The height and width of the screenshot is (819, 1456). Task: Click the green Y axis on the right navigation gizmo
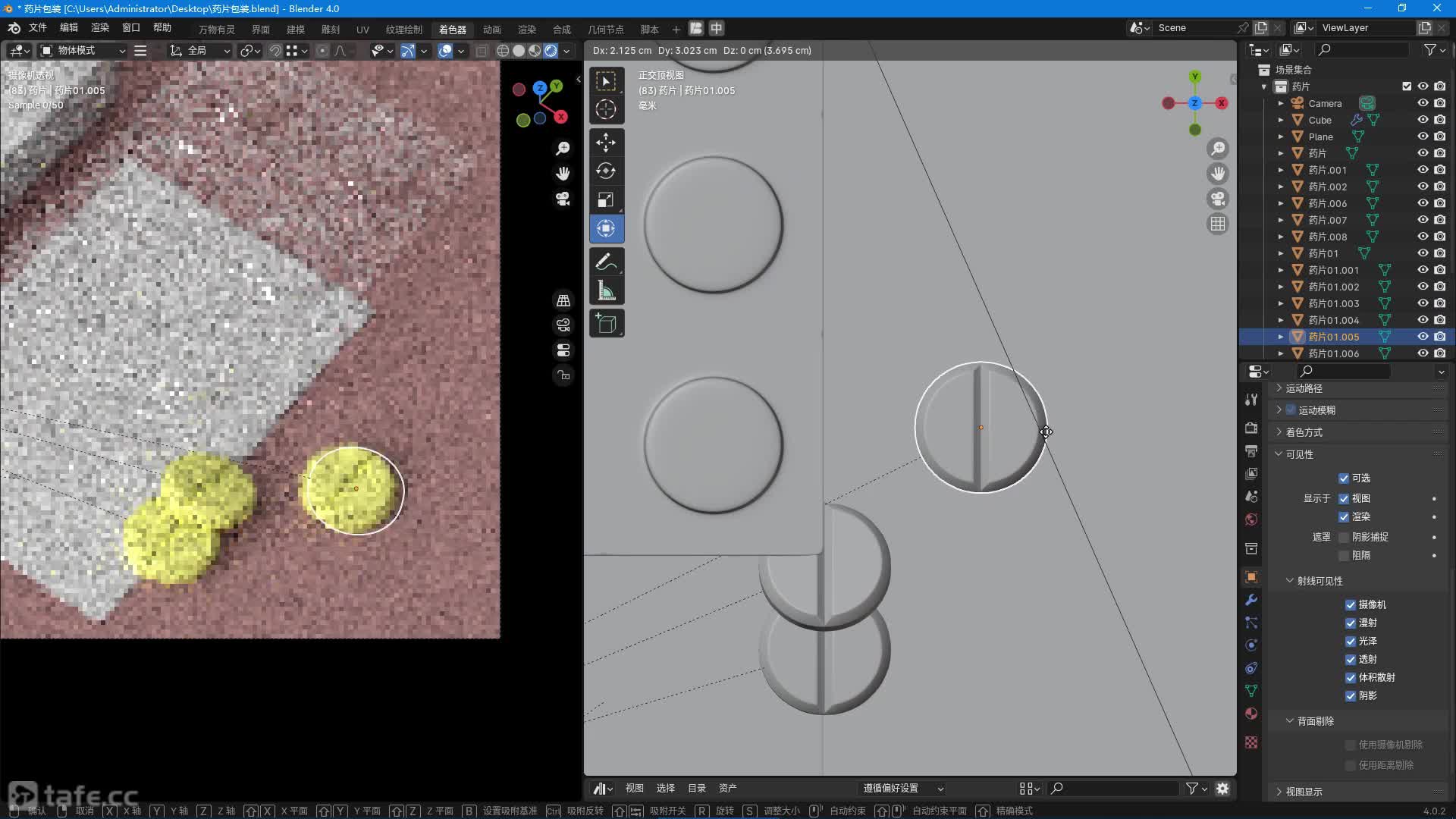pos(1195,77)
